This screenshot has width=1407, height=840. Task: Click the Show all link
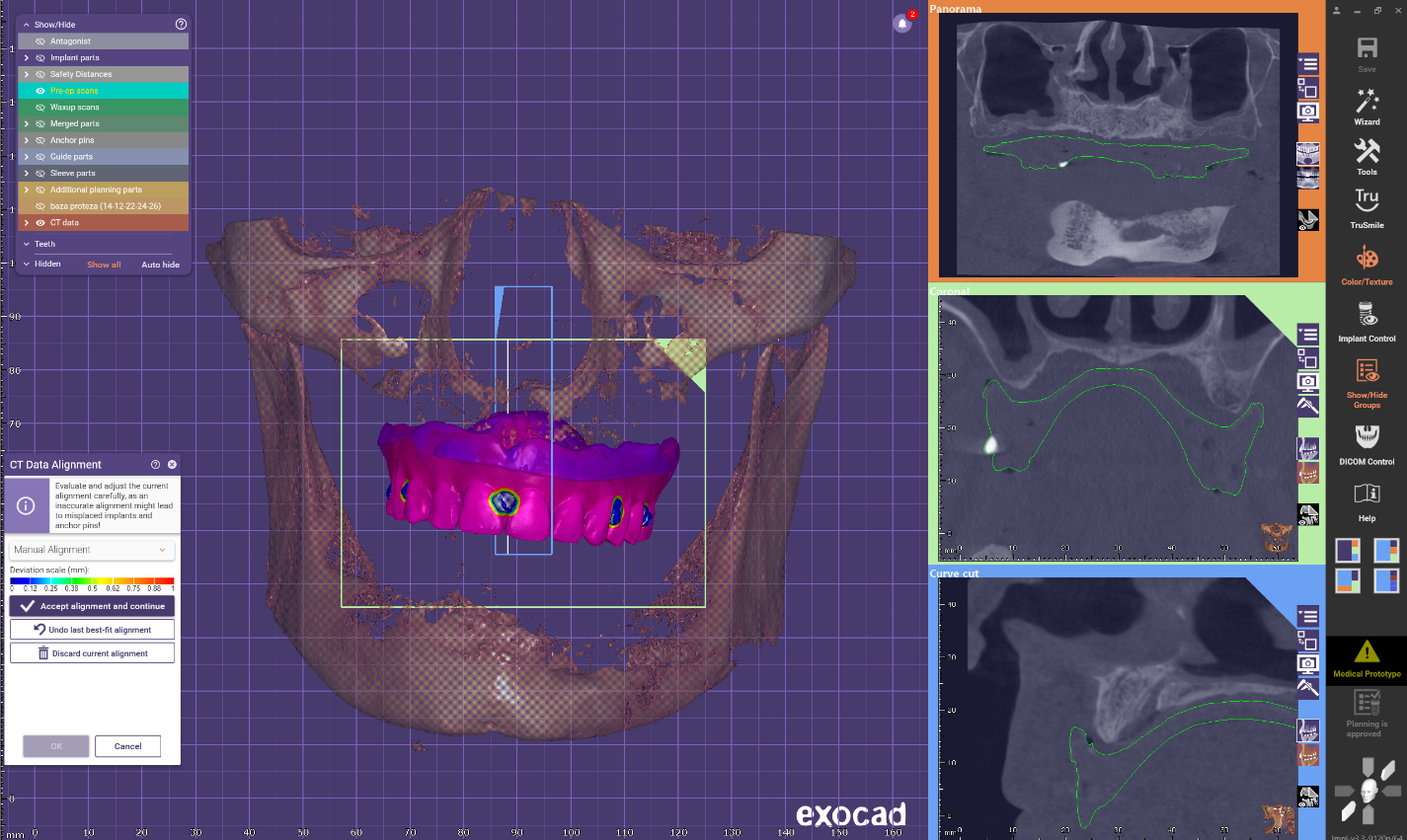104,265
